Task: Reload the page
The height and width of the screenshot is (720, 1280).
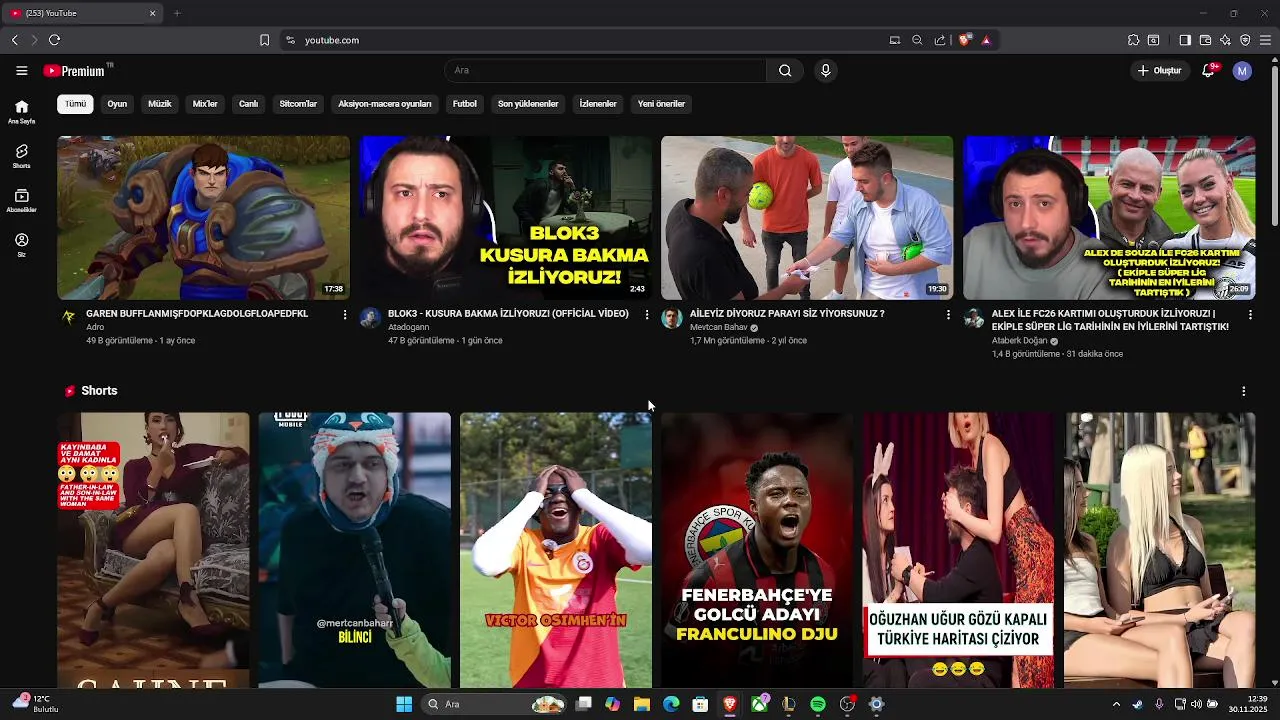Action: 54,40
